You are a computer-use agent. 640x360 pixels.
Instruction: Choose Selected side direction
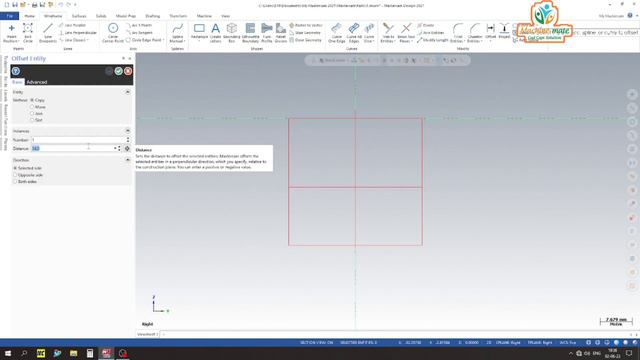pyautogui.click(x=15, y=168)
